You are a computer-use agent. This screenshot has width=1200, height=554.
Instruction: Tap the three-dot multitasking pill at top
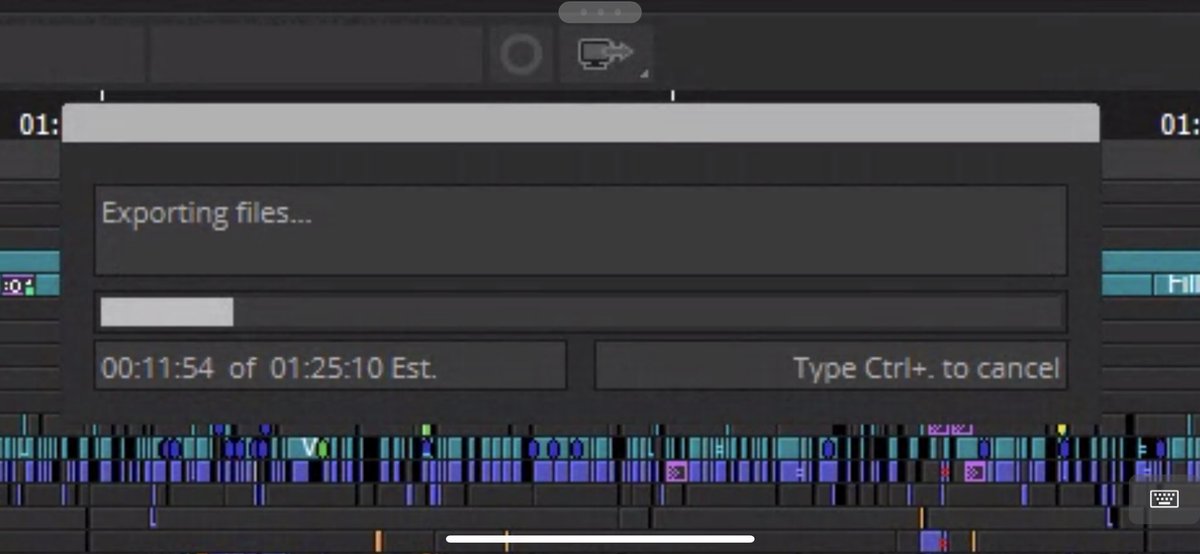coord(600,12)
